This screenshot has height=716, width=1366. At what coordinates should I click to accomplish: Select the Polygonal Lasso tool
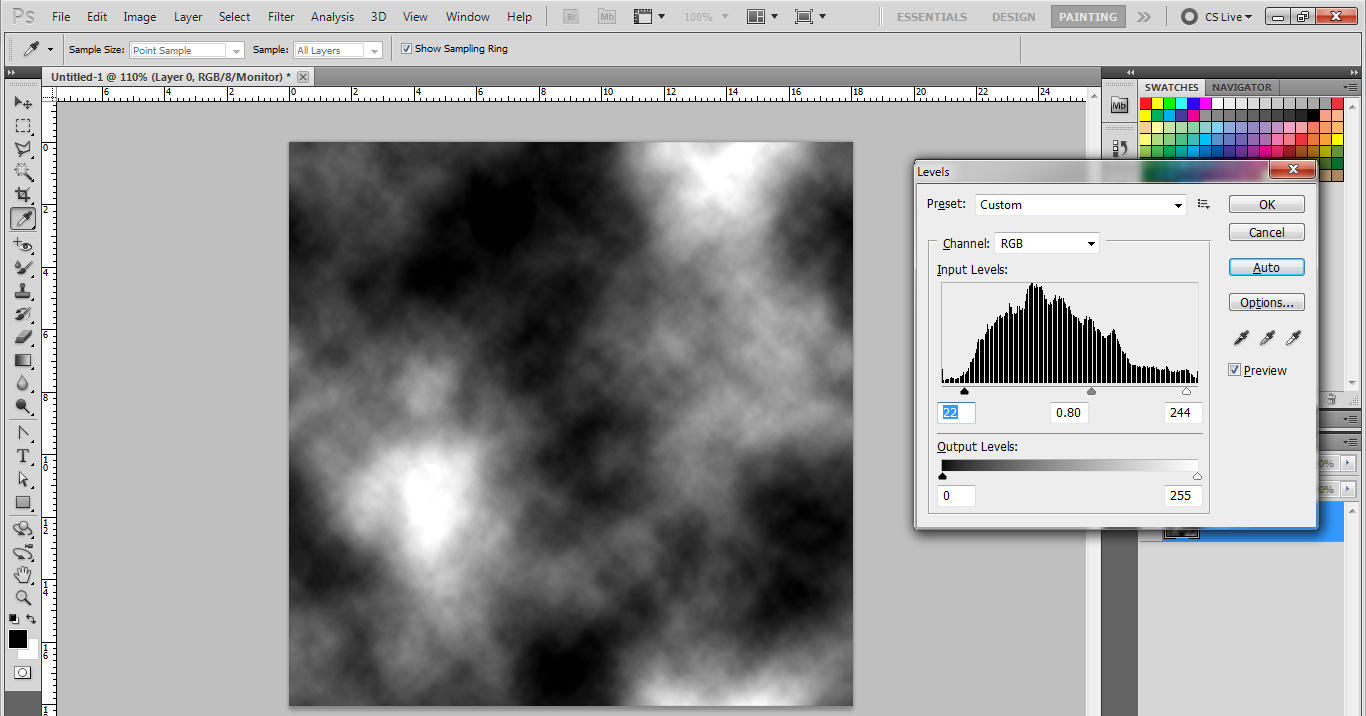(22, 149)
